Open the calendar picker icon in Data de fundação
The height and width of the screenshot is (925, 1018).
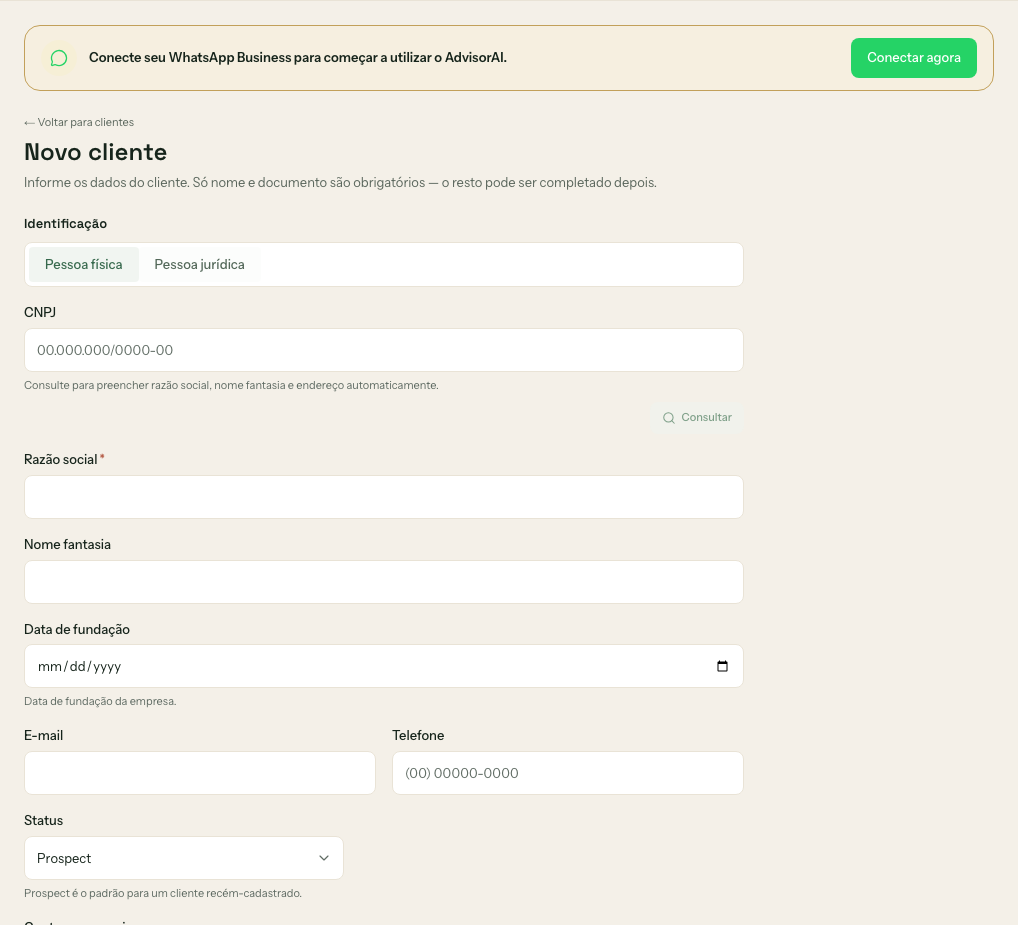pyautogui.click(x=722, y=666)
